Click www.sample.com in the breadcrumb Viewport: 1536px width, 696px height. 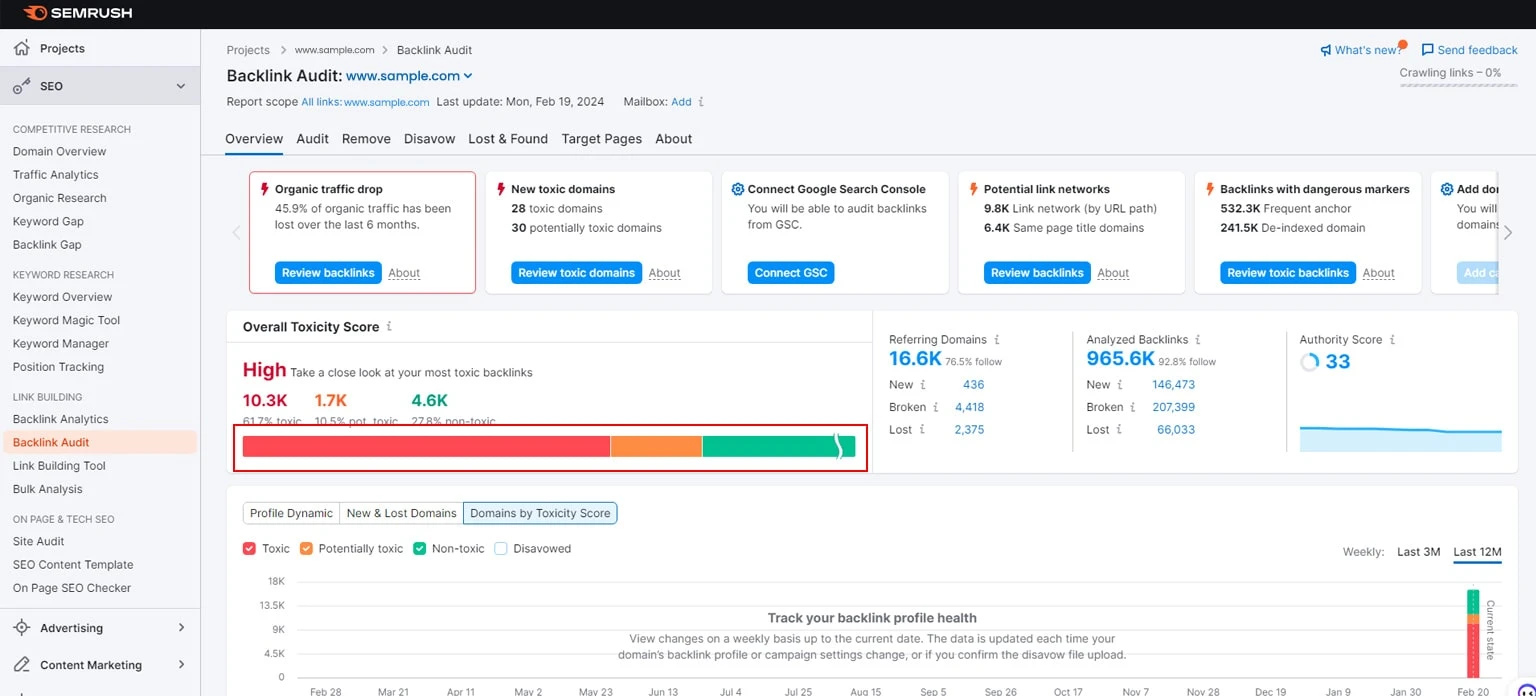point(334,50)
